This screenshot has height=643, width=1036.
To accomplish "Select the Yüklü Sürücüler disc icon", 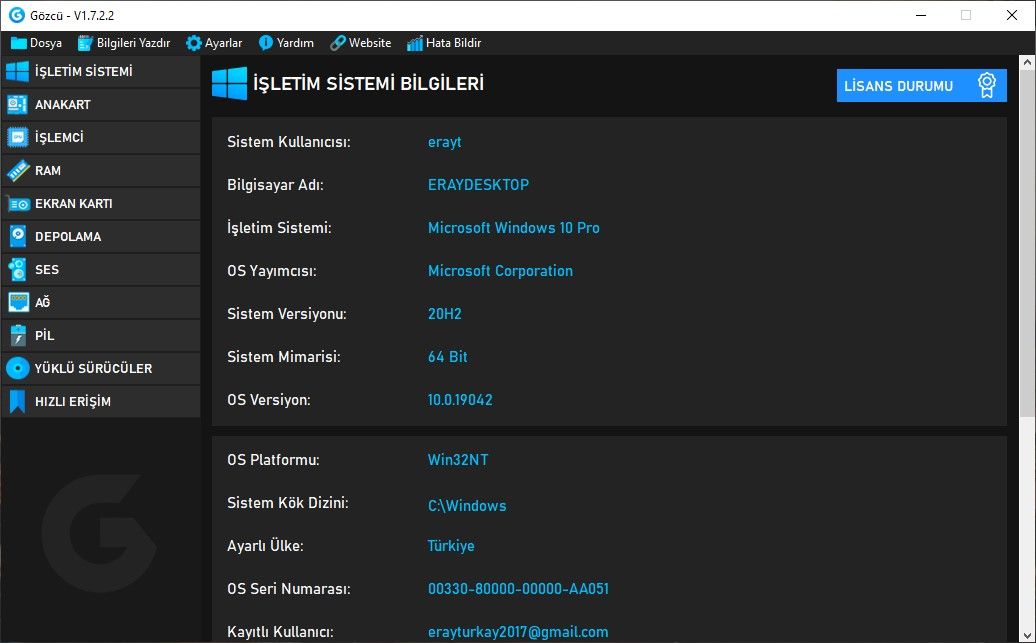I will tap(18, 368).
